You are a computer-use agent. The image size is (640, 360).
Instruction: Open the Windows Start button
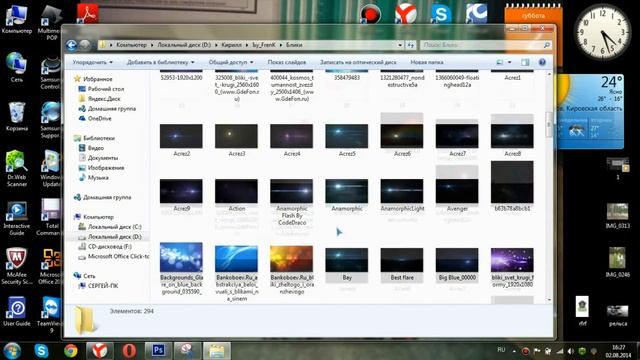[11, 351]
